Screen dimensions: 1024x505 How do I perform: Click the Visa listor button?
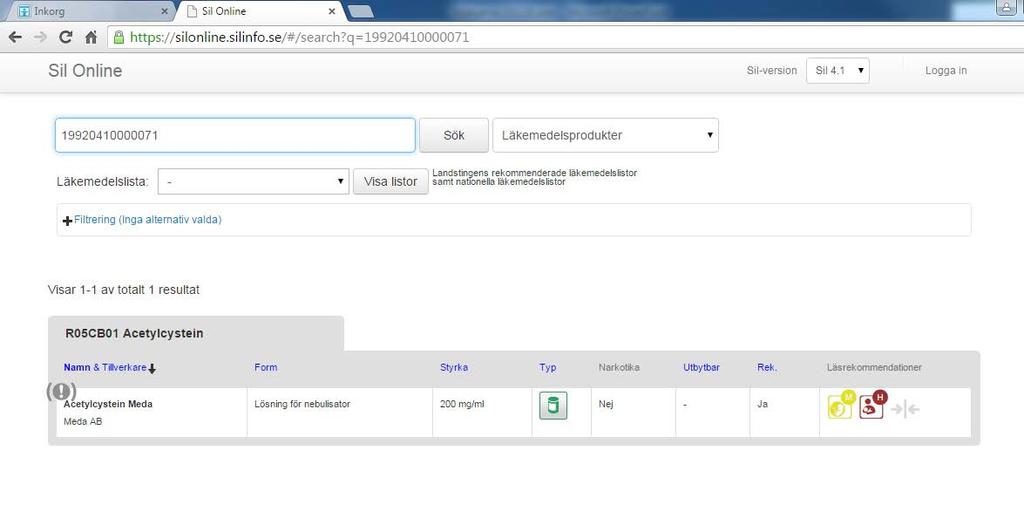tap(391, 182)
